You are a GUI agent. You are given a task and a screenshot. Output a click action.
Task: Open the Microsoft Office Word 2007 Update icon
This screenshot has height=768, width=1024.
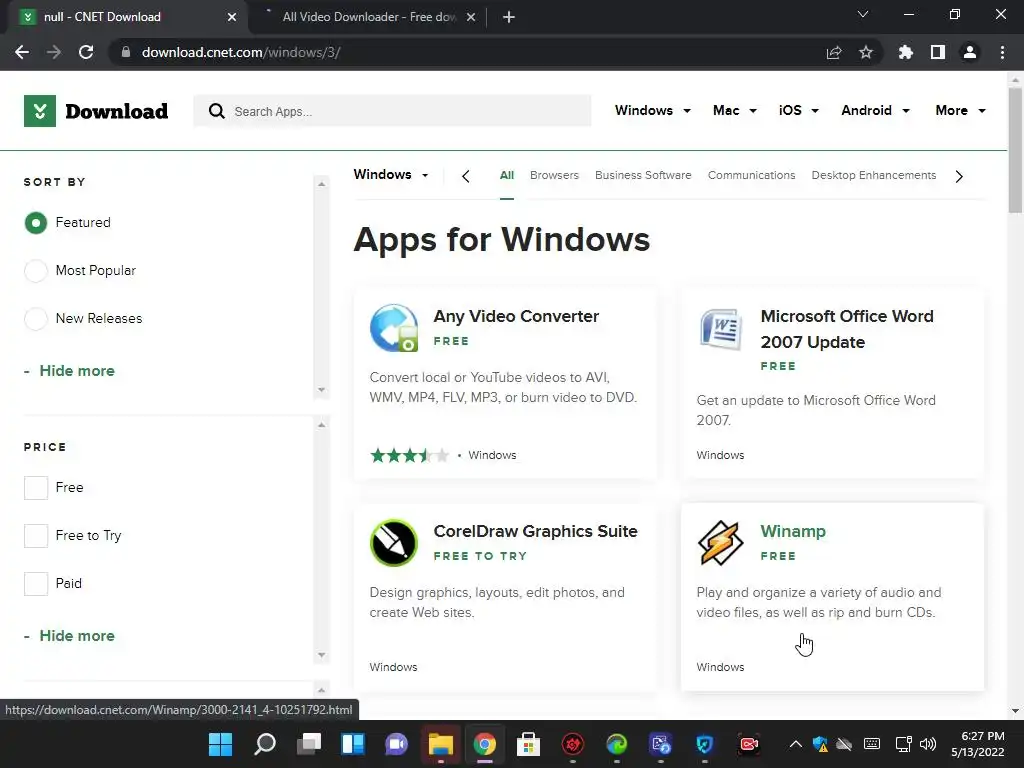click(720, 328)
